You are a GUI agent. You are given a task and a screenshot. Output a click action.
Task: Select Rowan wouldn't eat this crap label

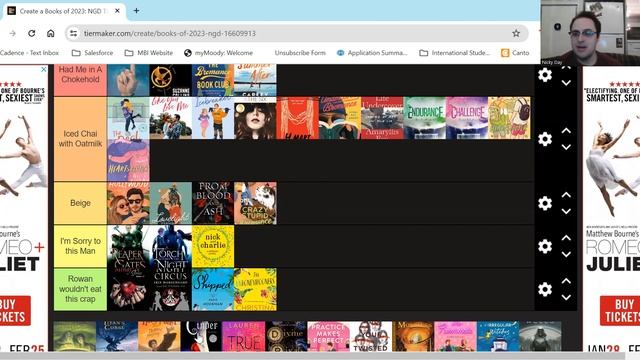click(80, 289)
